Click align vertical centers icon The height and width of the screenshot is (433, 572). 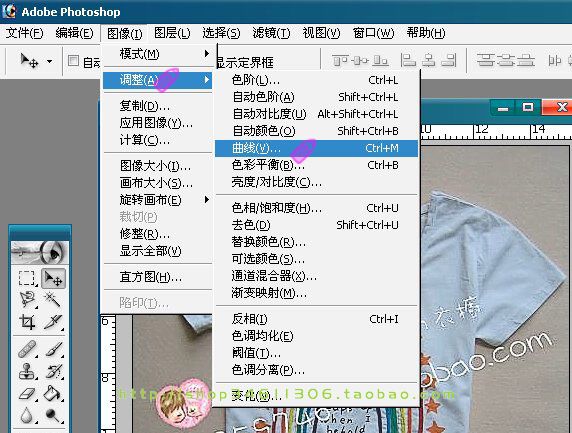coord(360,60)
